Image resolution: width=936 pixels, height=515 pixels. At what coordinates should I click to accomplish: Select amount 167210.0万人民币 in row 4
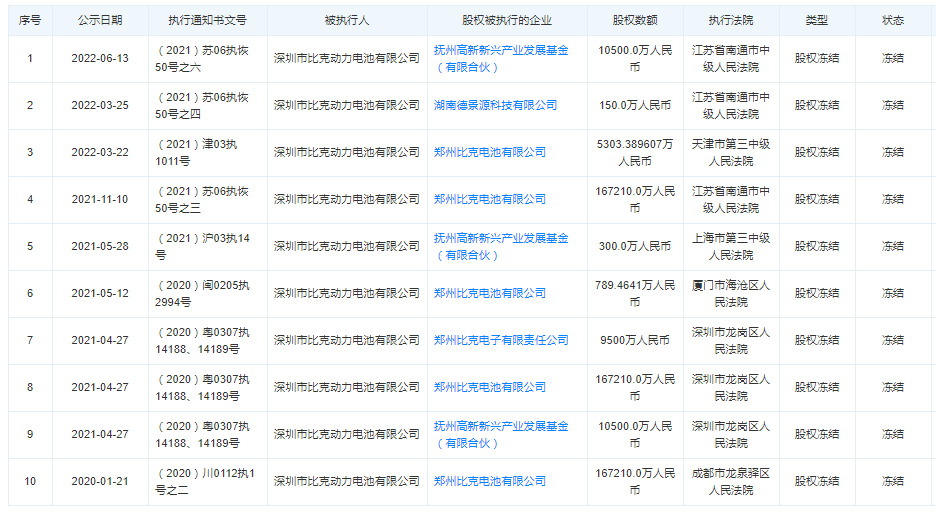coord(635,199)
